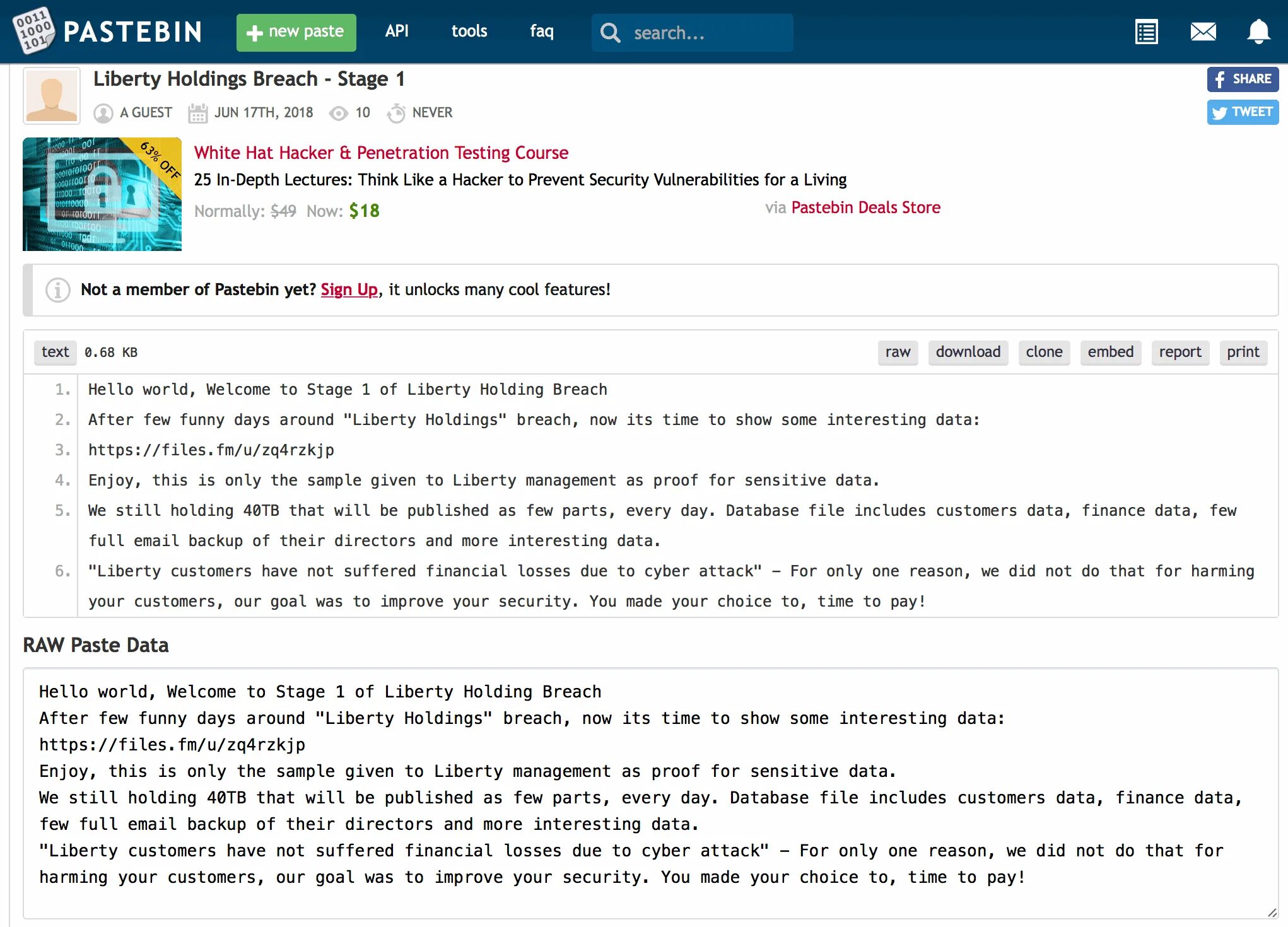Screen dimensions: 1288x927
Task: Click the text syntax label
Action: [56, 352]
